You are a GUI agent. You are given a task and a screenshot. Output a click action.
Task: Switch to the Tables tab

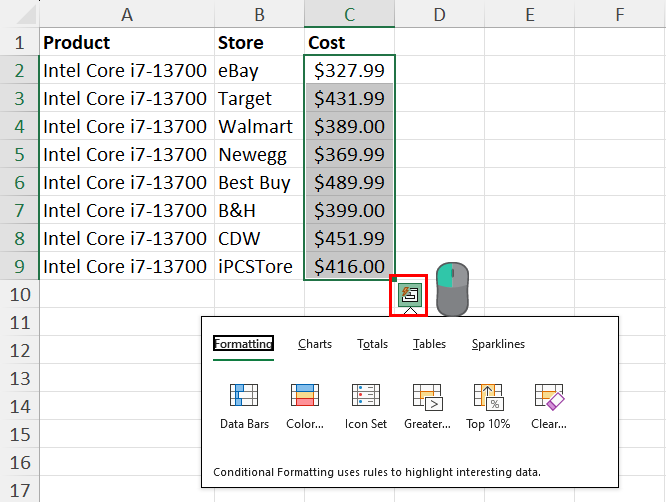(x=429, y=344)
